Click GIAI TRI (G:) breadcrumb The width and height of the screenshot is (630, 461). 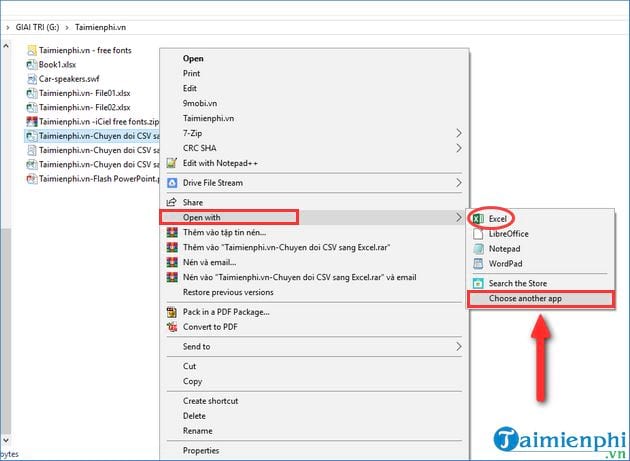[x=37, y=27]
